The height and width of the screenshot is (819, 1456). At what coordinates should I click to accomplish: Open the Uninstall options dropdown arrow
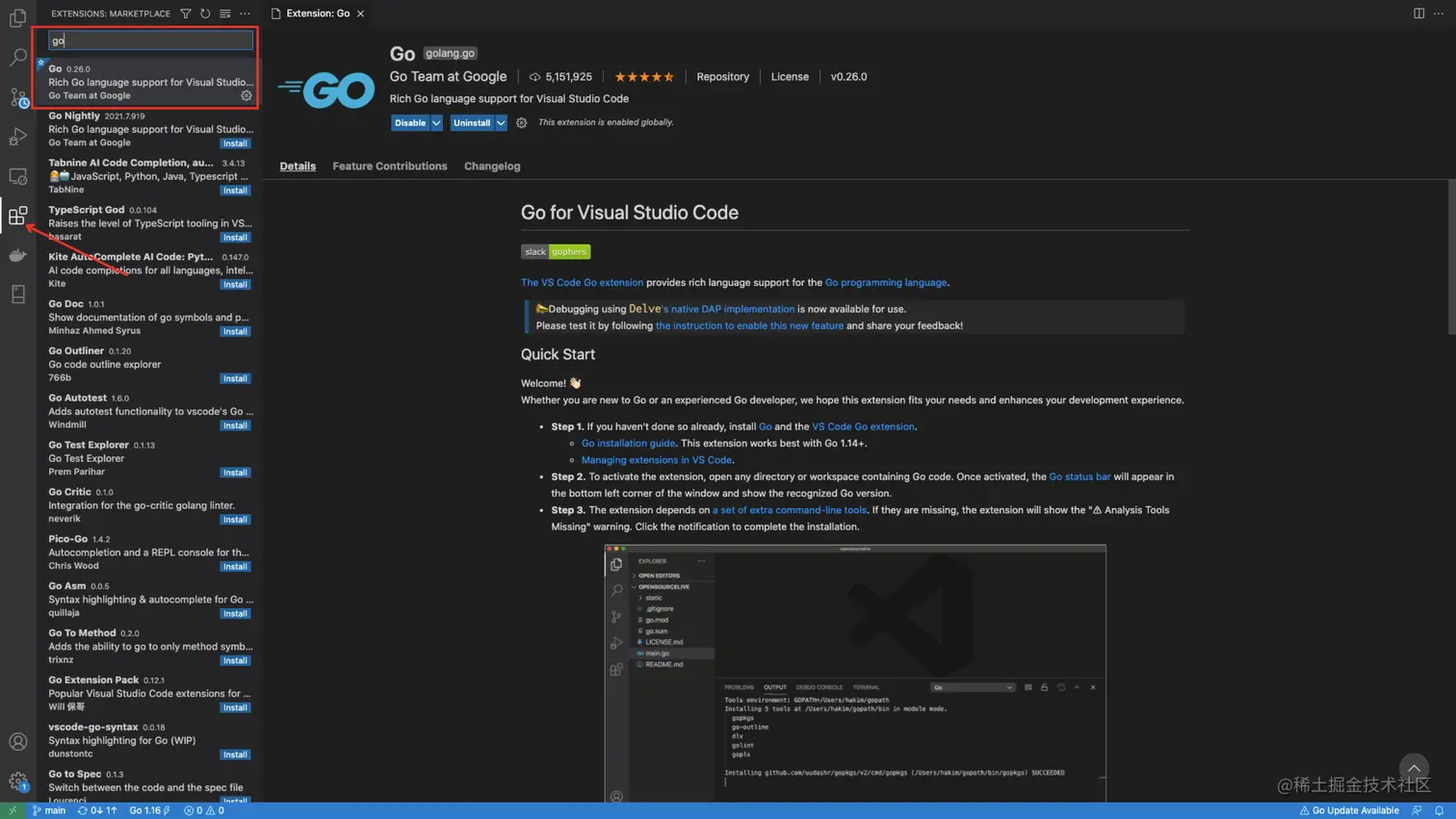click(x=499, y=122)
